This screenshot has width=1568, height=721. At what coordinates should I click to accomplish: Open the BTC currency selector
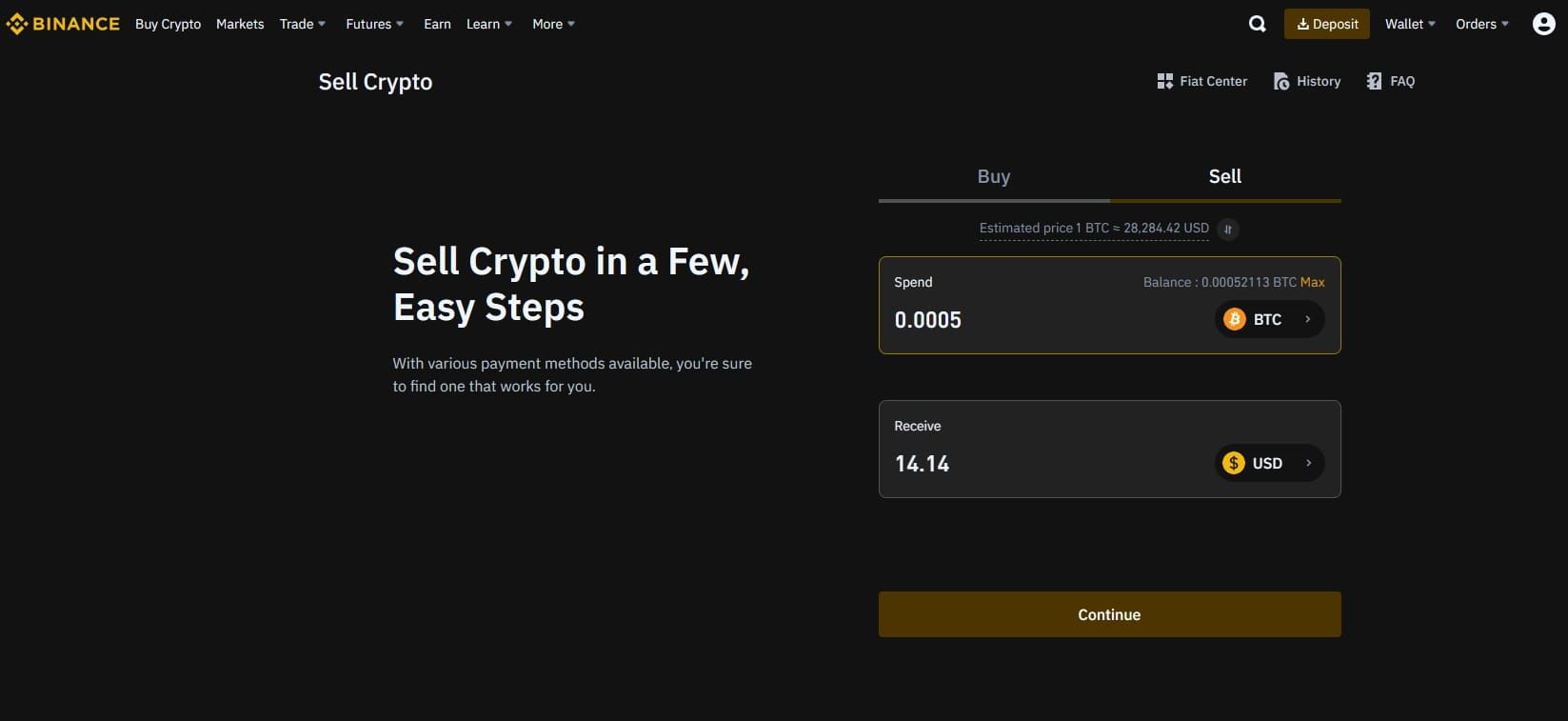point(1270,319)
